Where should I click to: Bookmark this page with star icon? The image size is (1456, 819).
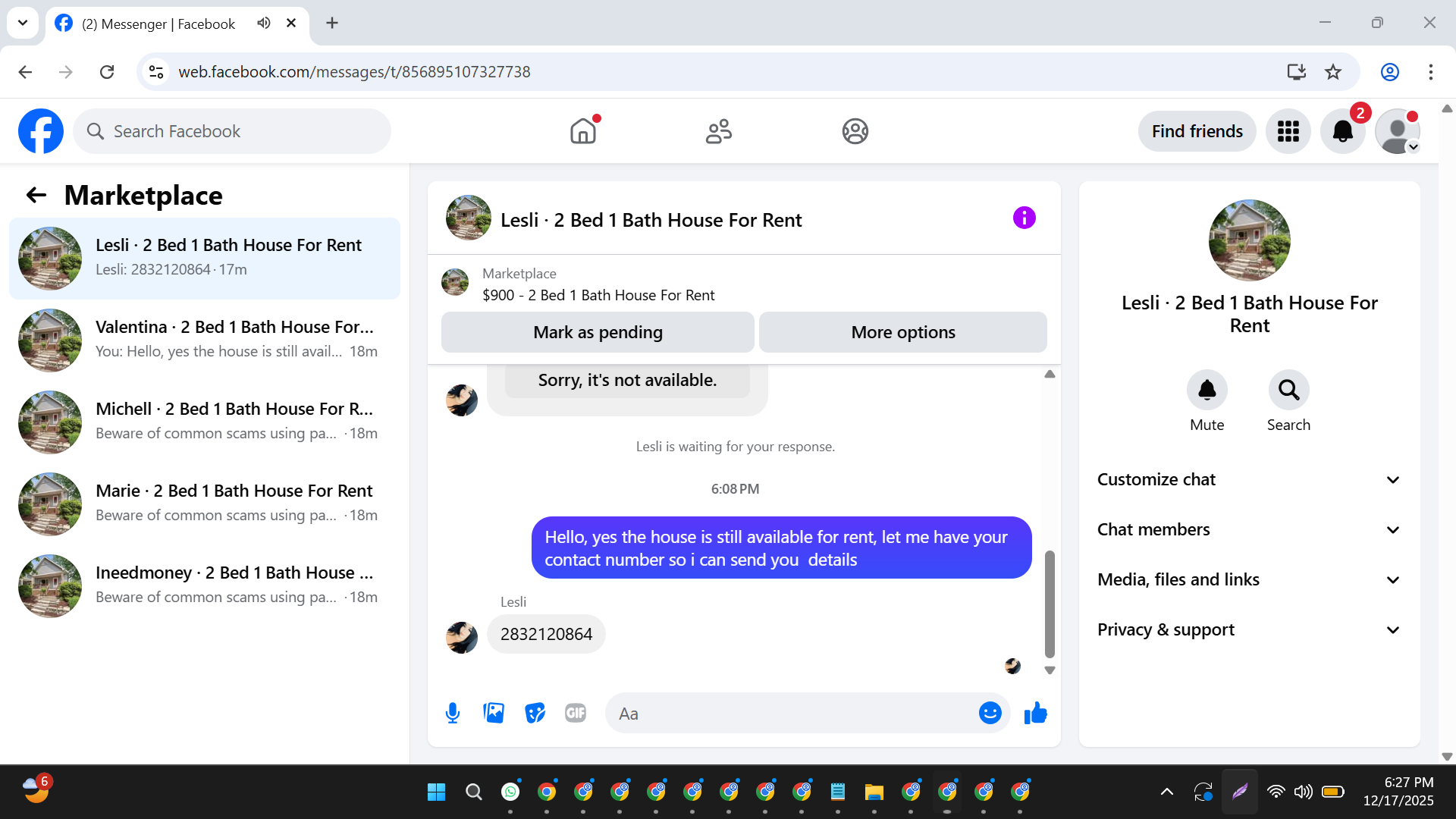pyautogui.click(x=1332, y=72)
